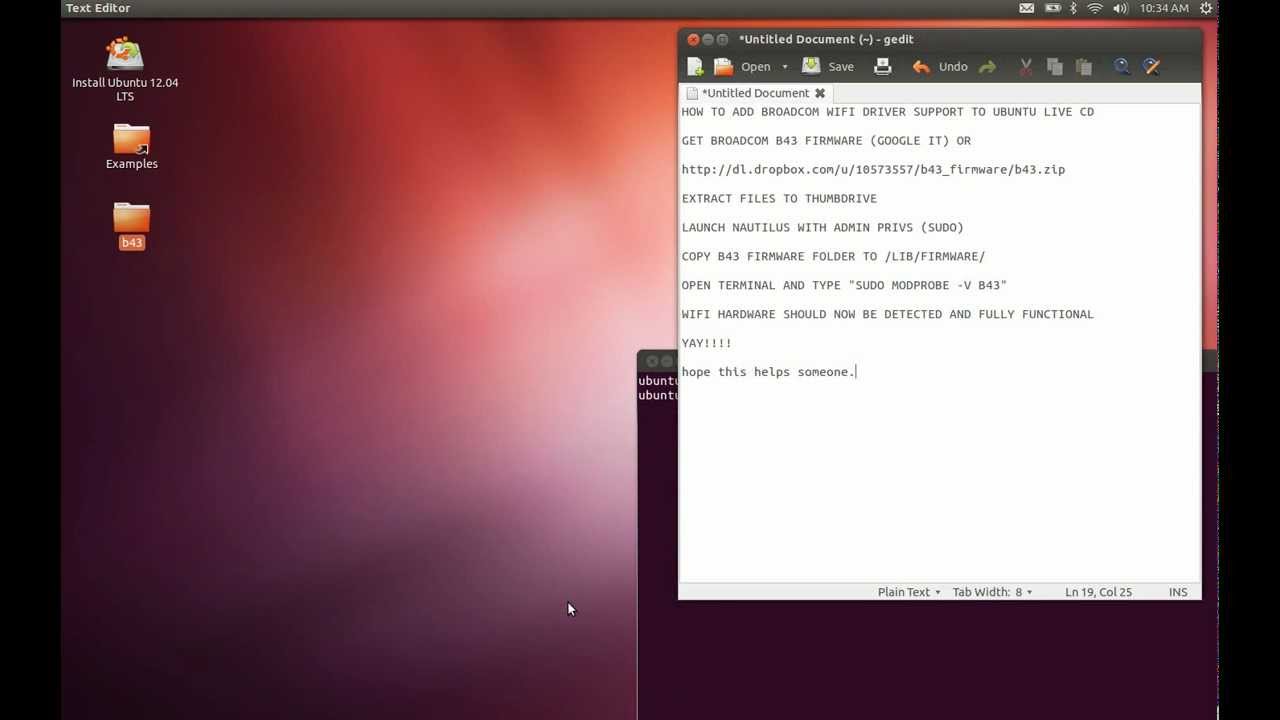Screen dimensions: 1280x720
Task: Create a new document in gedit
Action: coord(695,67)
